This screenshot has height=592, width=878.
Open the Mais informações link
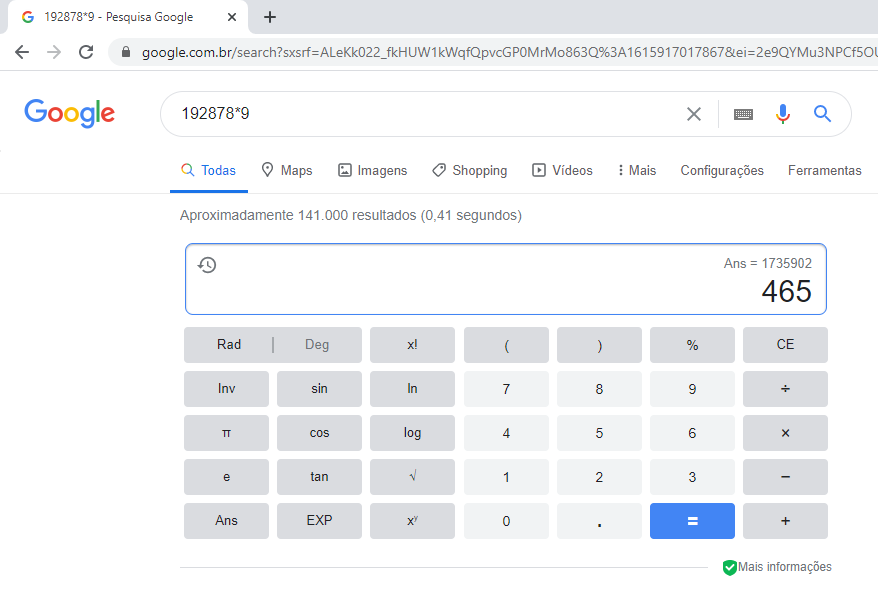(x=784, y=567)
